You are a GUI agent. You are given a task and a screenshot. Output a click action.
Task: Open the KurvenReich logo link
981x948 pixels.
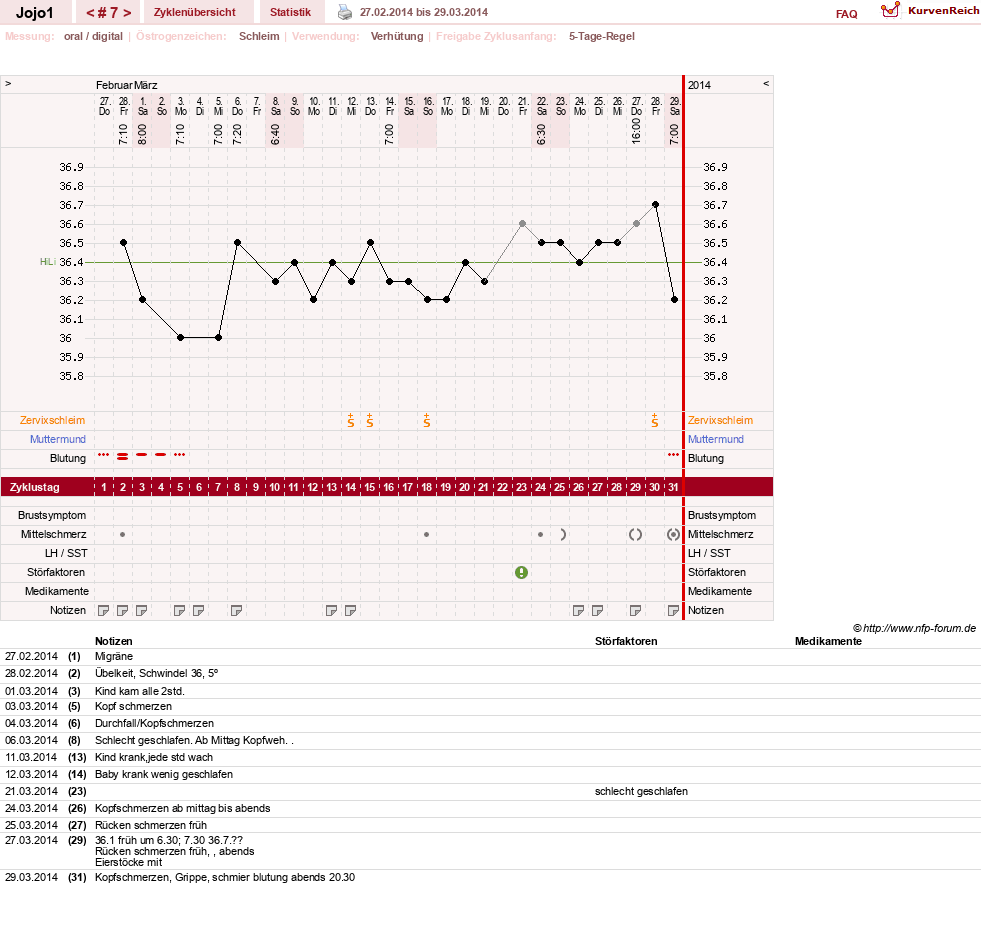pos(930,11)
